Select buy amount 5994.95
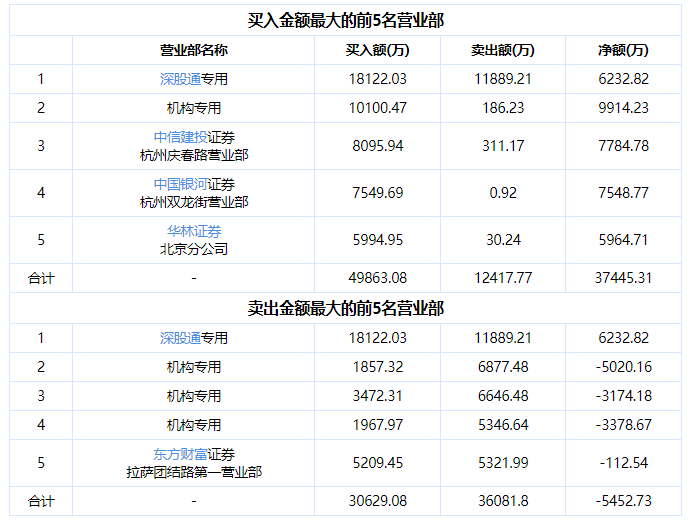 (x=378, y=240)
